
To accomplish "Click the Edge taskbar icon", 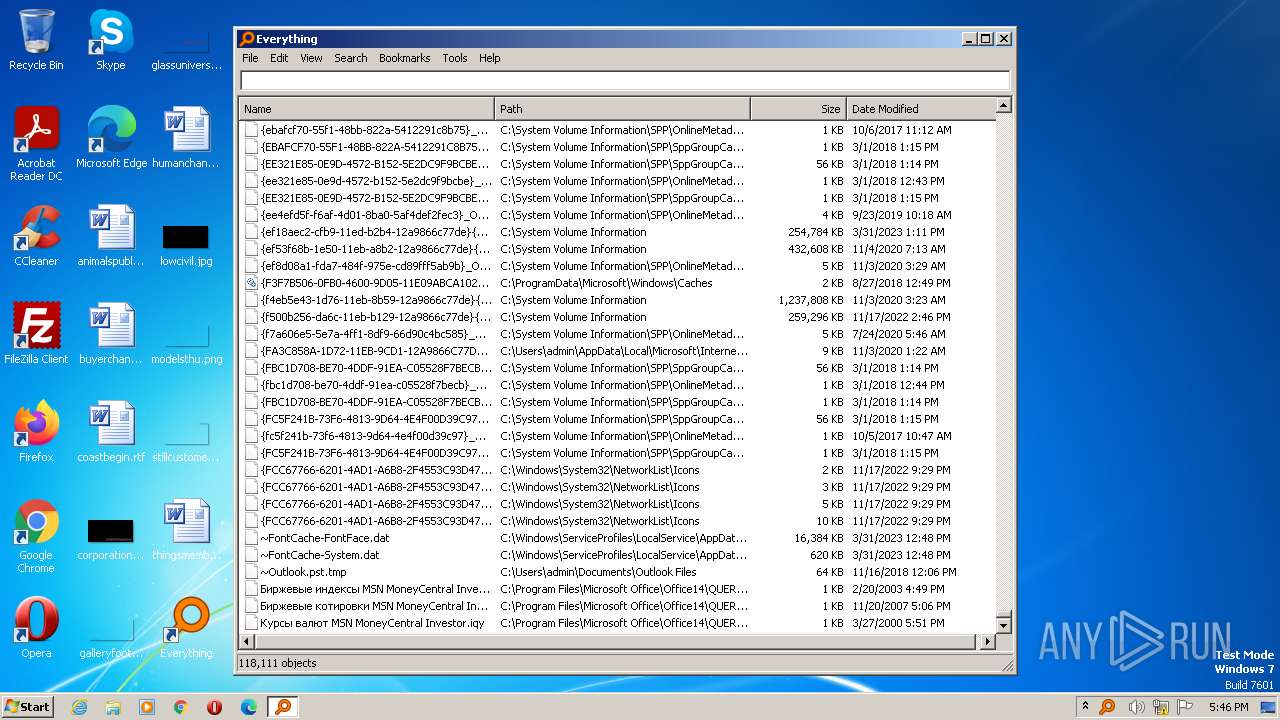I will (x=249, y=707).
